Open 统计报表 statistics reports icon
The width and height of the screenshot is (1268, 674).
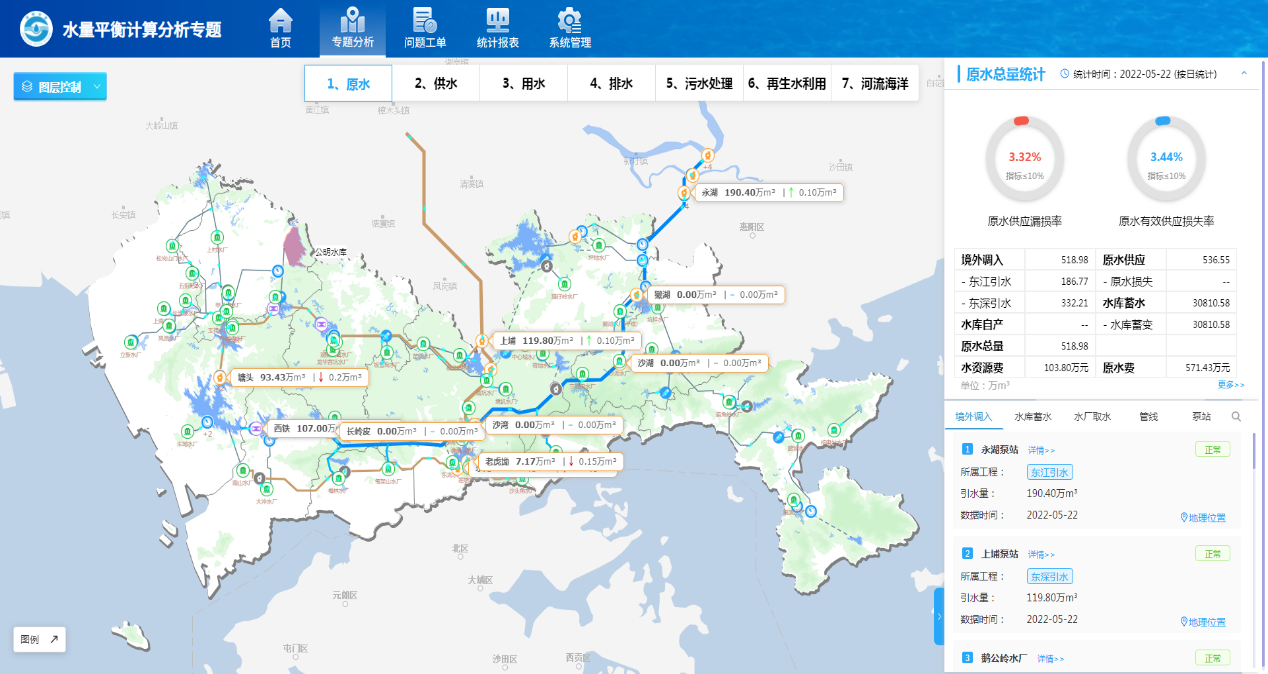pyautogui.click(x=498, y=20)
